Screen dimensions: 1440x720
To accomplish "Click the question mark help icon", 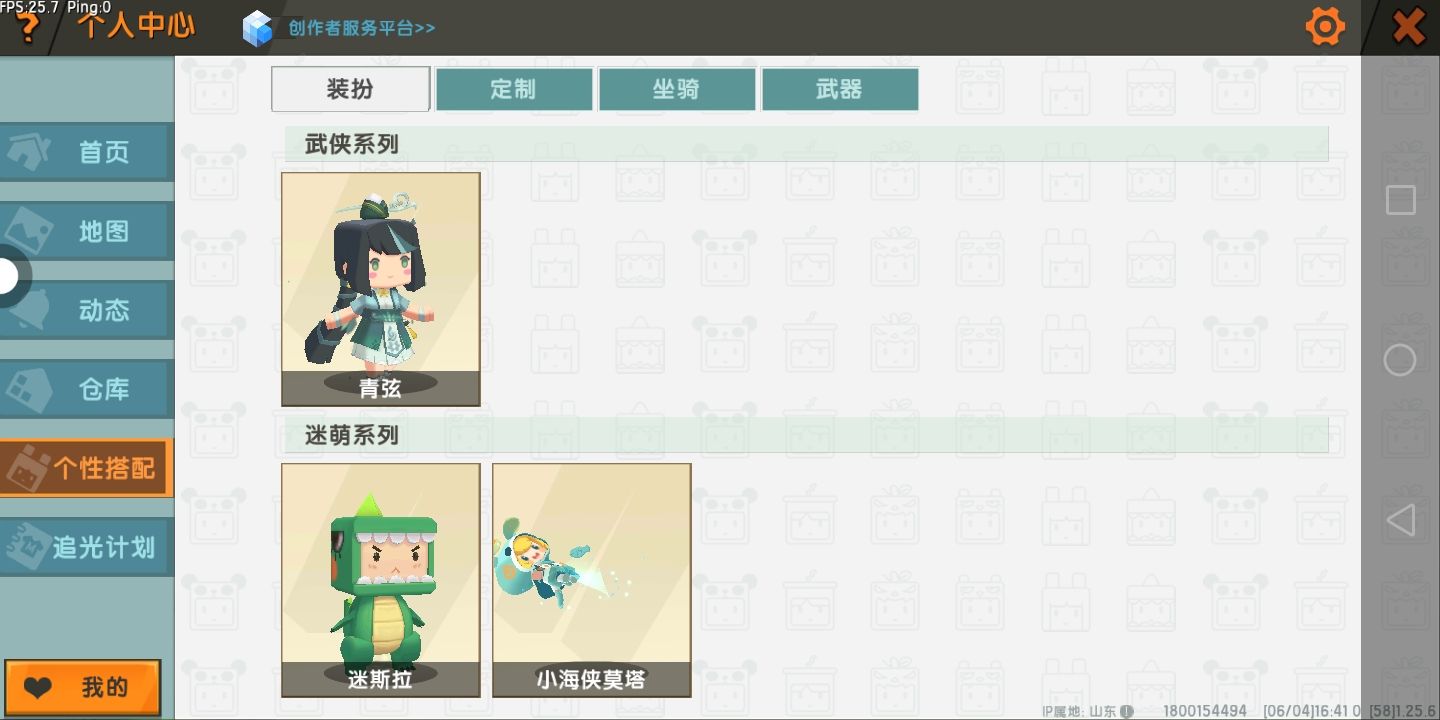I will [x=28, y=29].
